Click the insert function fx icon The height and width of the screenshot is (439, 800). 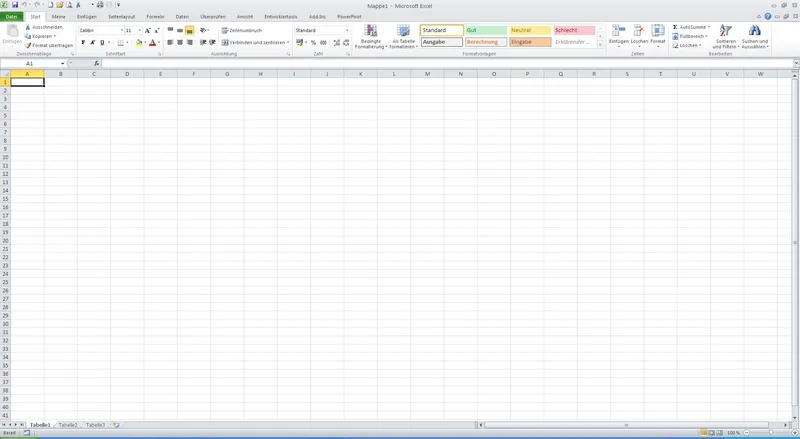pos(96,63)
